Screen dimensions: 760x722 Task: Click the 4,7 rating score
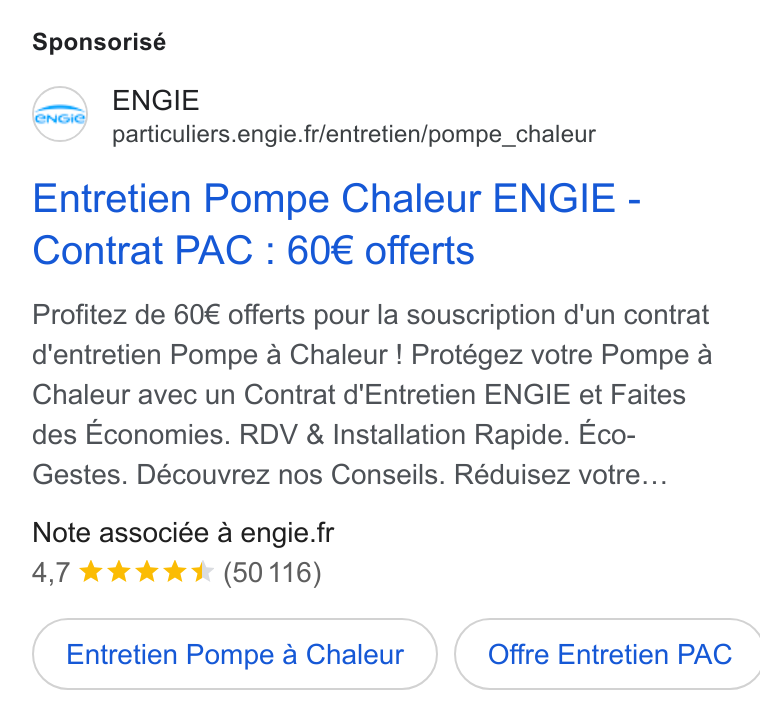[x=51, y=573]
